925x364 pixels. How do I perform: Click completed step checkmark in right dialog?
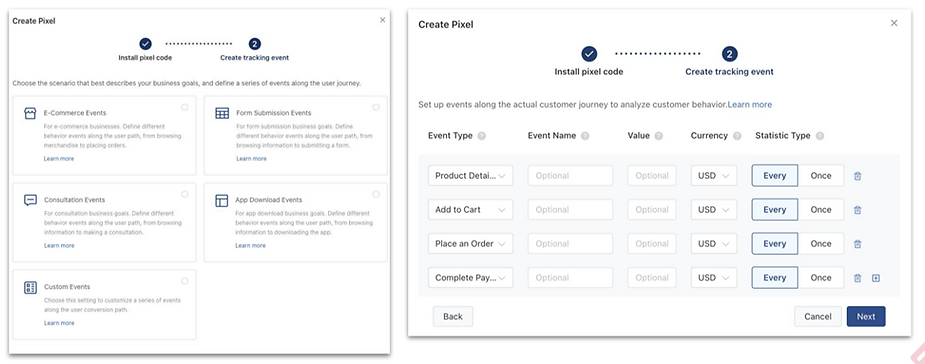tap(589, 54)
